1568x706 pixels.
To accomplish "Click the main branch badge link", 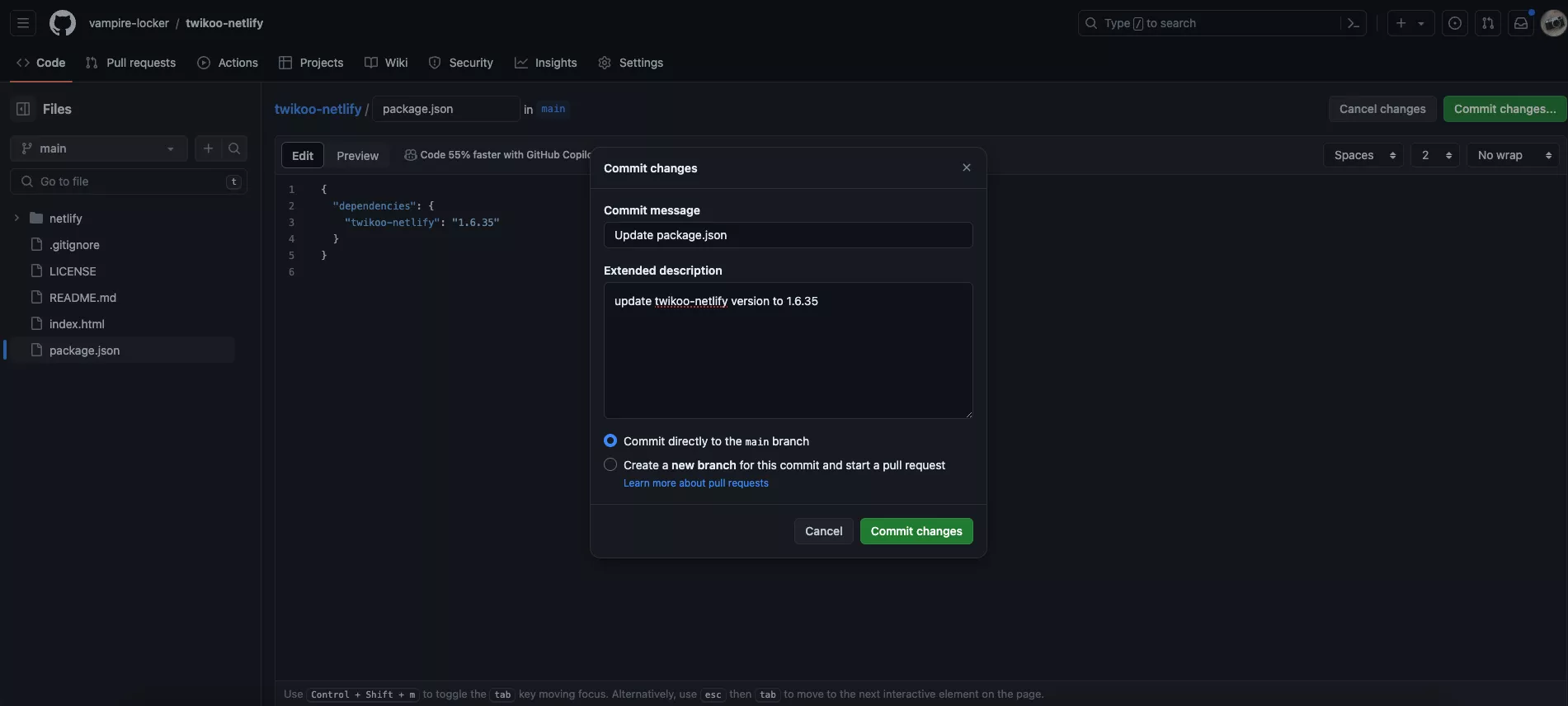I will 553,109.
